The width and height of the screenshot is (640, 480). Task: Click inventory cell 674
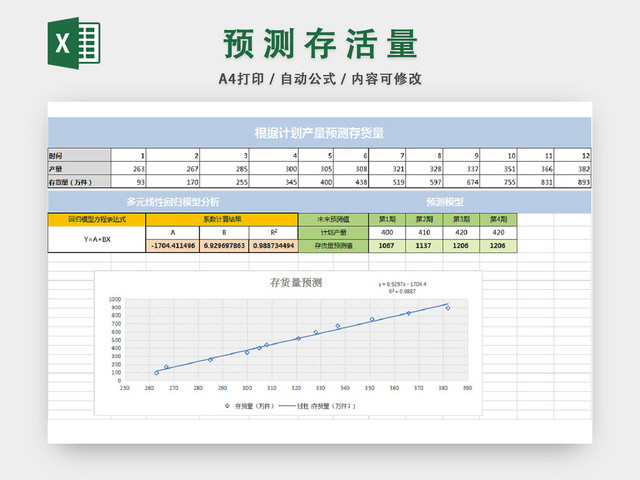(x=461, y=182)
